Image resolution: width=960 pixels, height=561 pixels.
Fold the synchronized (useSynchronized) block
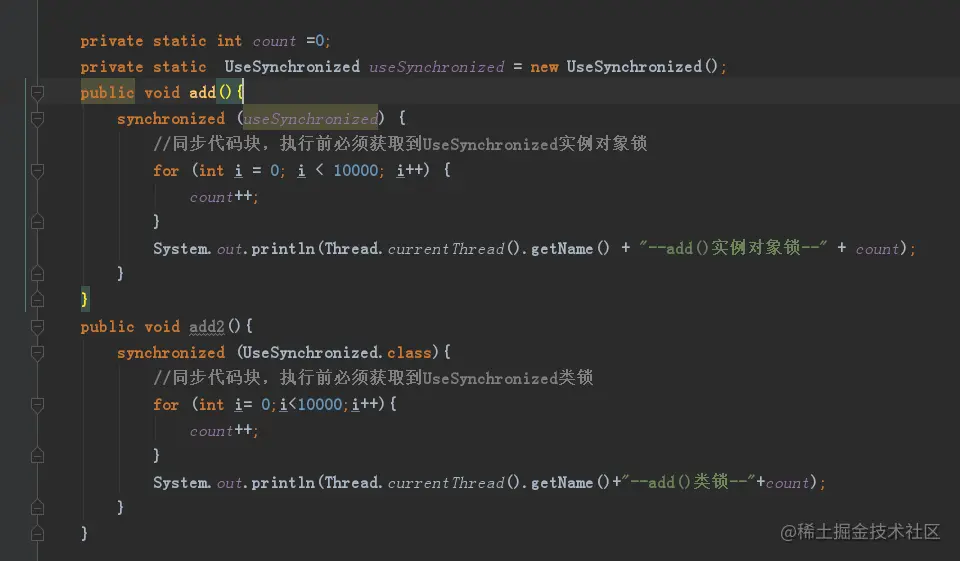coord(37,119)
